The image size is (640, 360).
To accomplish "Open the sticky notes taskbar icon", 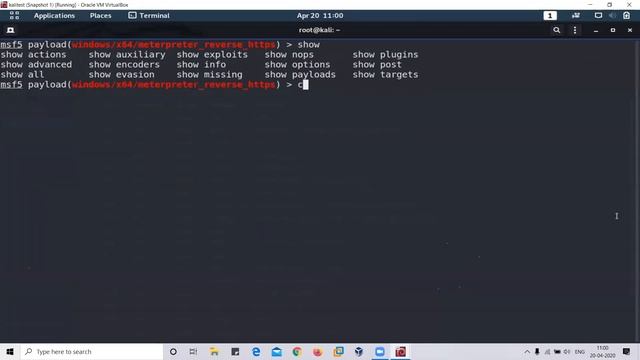I will point(235,351).
